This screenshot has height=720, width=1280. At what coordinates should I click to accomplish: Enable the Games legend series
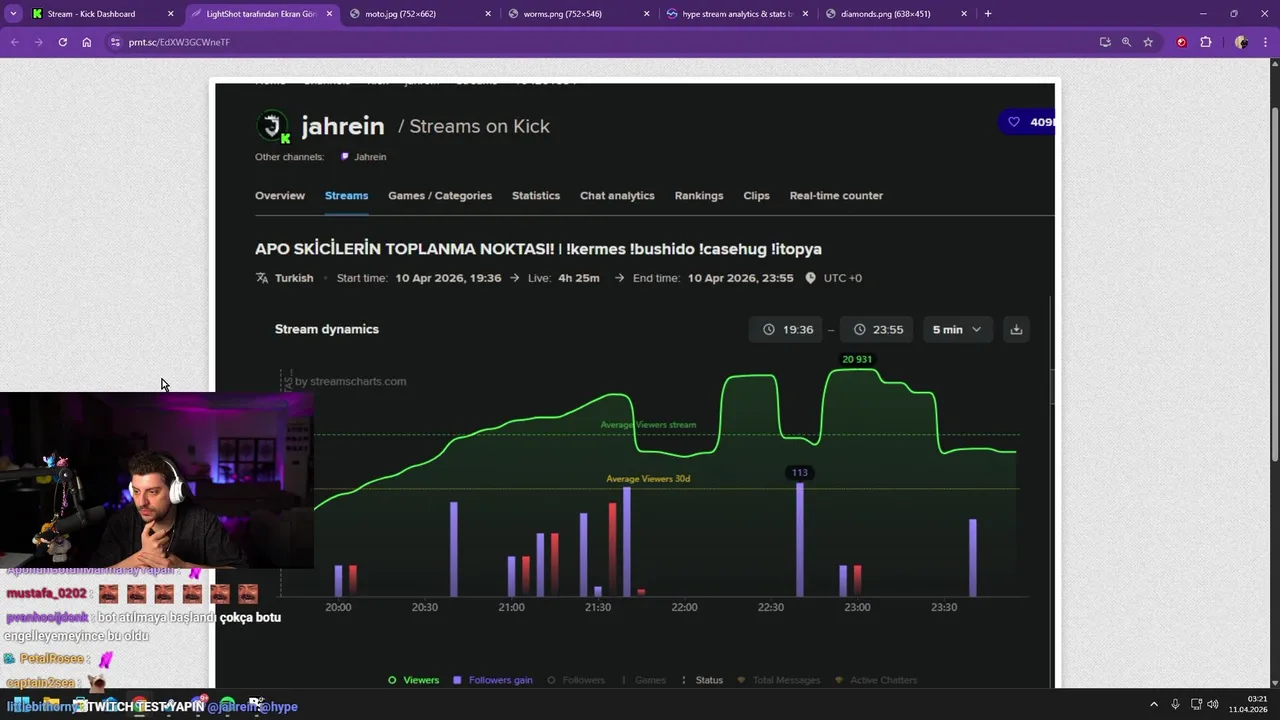[642, 680]
